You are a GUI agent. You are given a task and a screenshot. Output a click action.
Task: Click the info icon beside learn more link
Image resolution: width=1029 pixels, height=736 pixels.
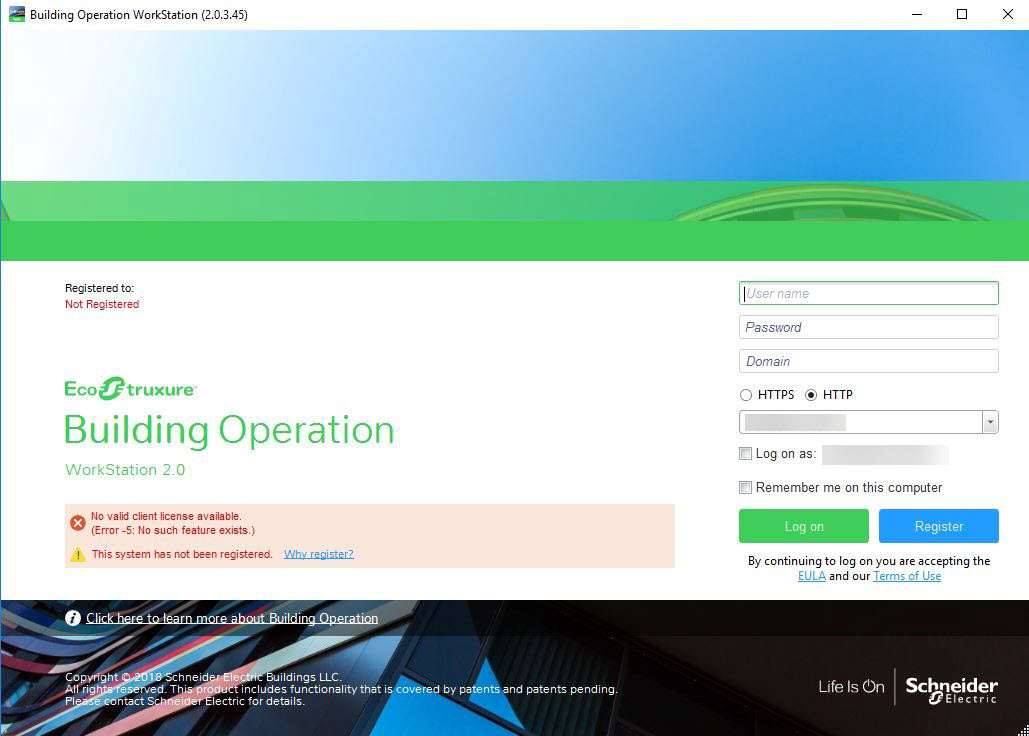pyautogui.click(x=73, y=618)
